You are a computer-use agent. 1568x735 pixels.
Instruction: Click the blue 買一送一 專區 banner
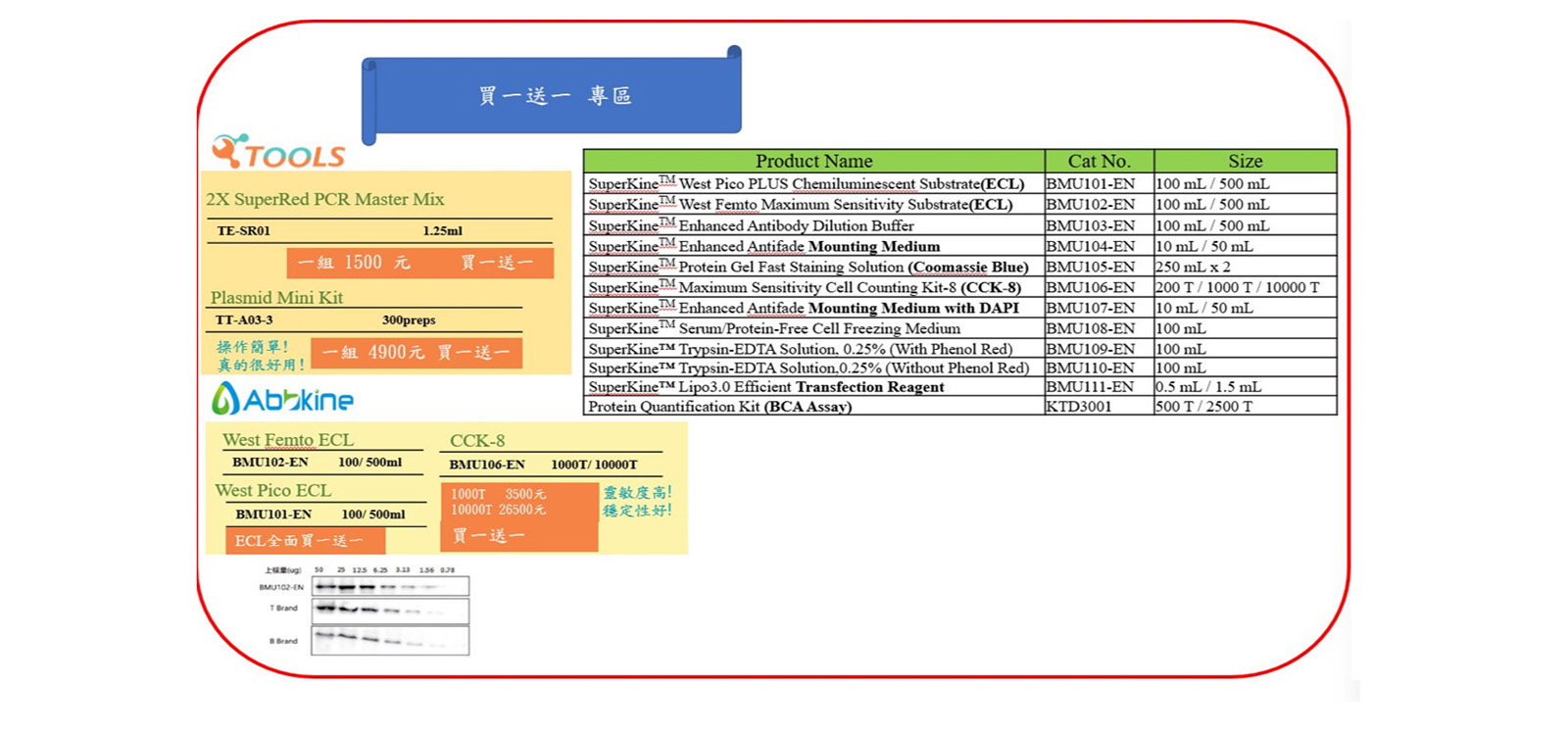(x=552, y=95)
